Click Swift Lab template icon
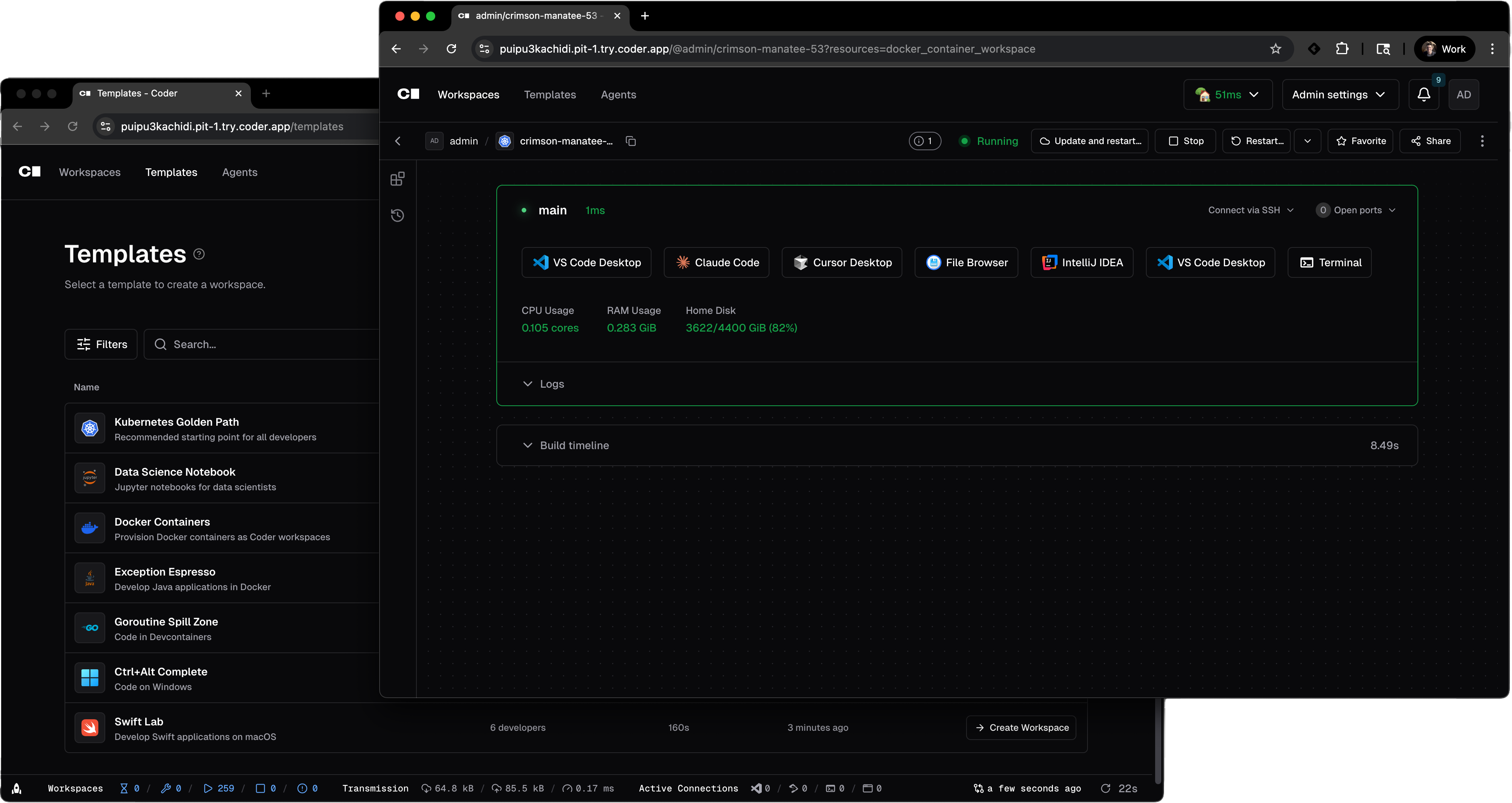The height and width of the screenshot is (803, 1512). (x=89, y=728)
